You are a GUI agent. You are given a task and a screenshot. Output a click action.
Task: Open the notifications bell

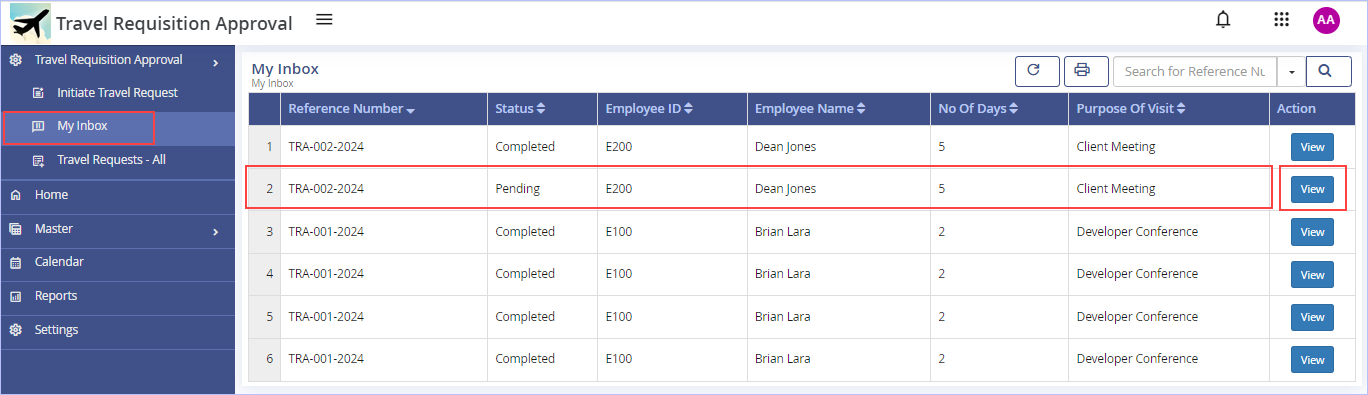coord(1222,20)
